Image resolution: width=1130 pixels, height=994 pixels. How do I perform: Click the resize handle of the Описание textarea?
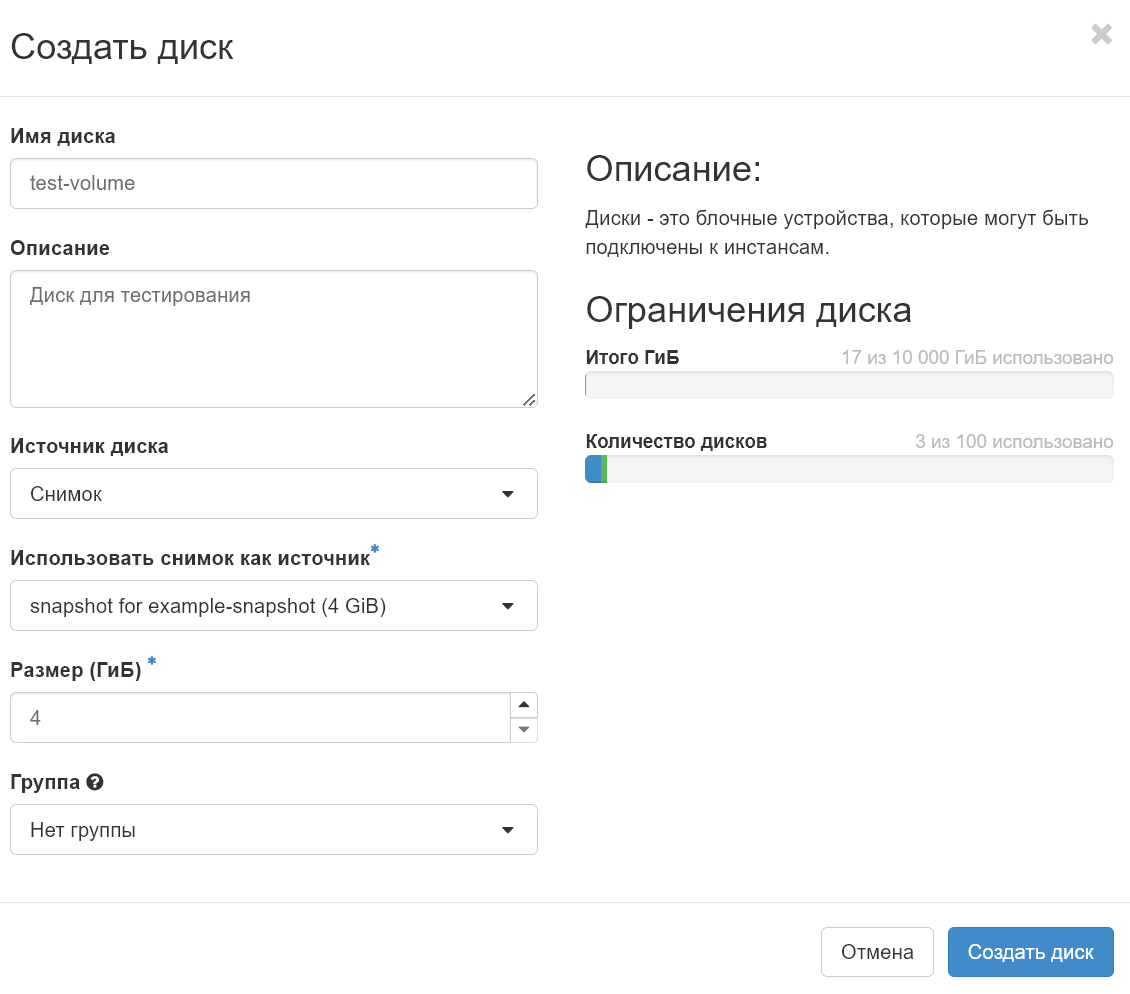point(529,400)
